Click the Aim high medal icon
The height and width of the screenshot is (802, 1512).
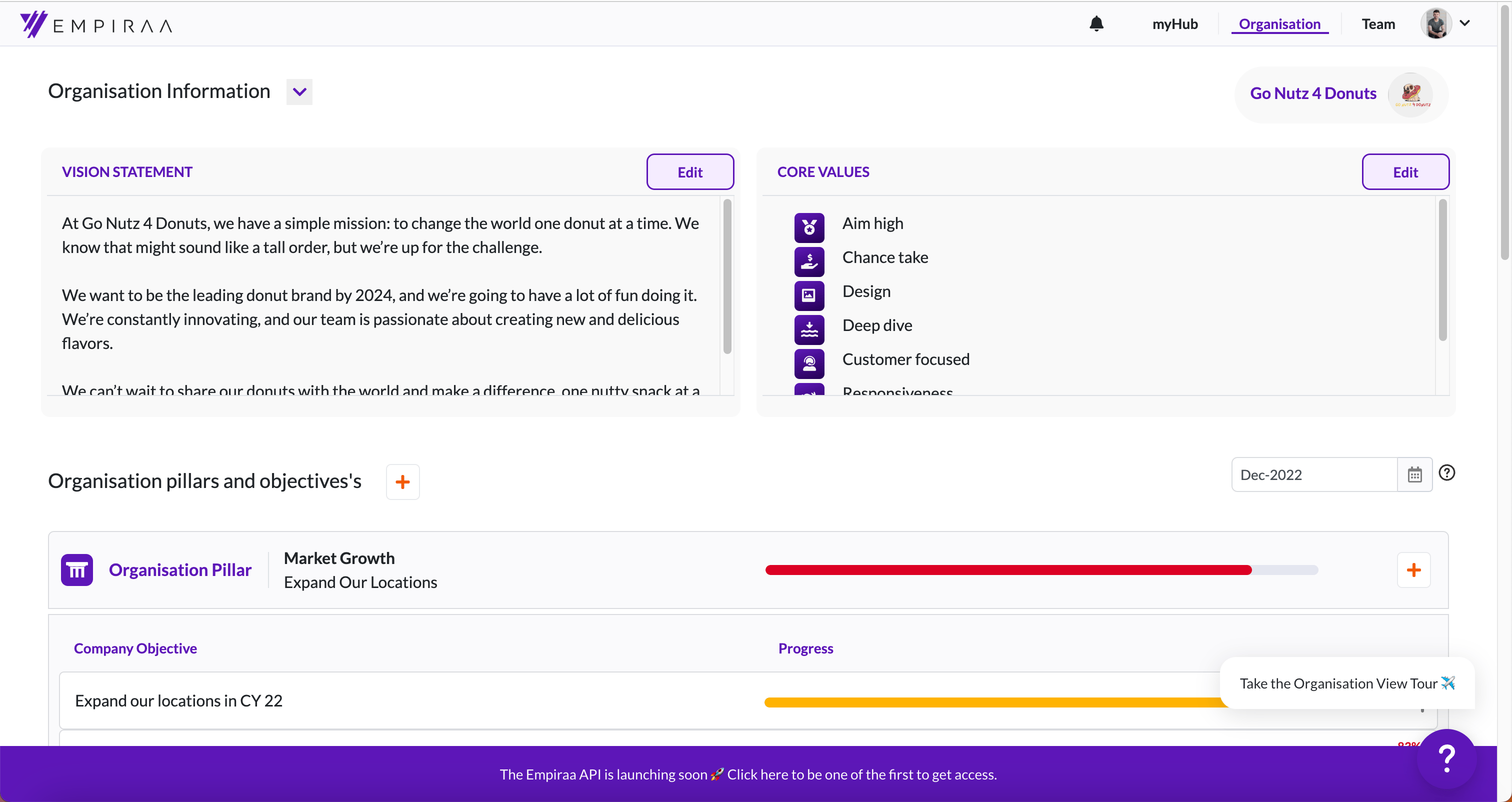point(809,227)
